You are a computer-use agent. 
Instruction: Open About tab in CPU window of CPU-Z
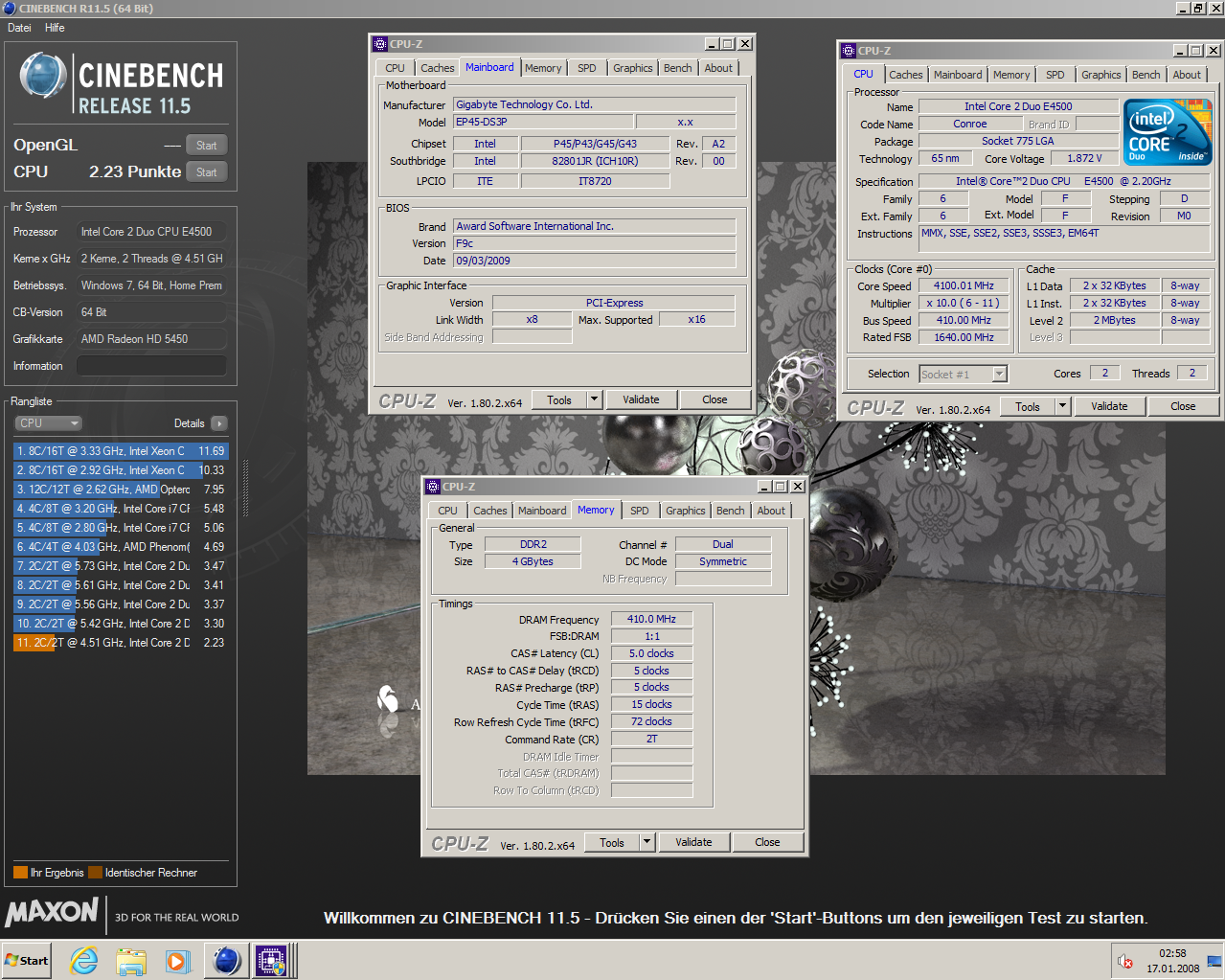[1187, 75]
